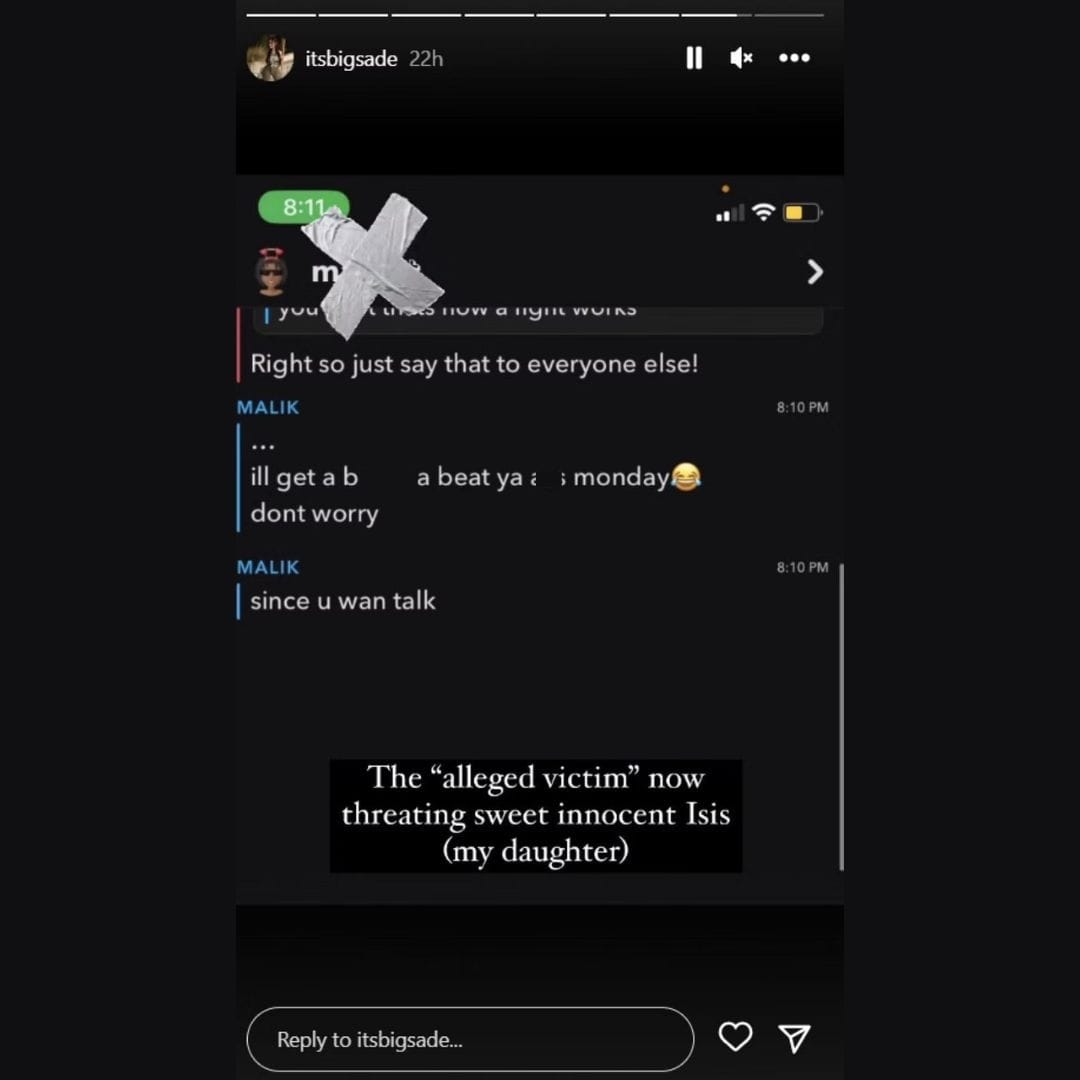Tap the Bitmoji avatar in chat header
The height and width of the screenshot is (1080, 1080).
271,271
